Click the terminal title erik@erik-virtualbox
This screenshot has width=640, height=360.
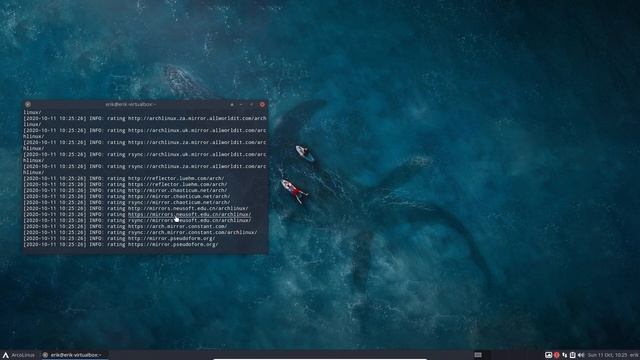tap(131, 104)
